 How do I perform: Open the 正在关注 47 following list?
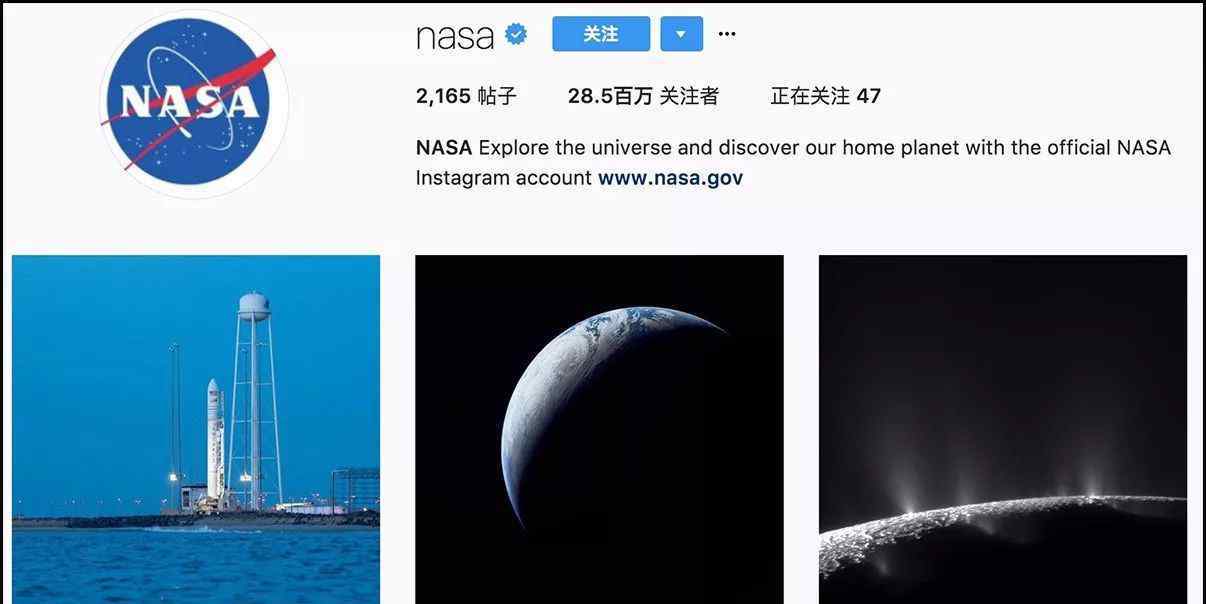826,96
